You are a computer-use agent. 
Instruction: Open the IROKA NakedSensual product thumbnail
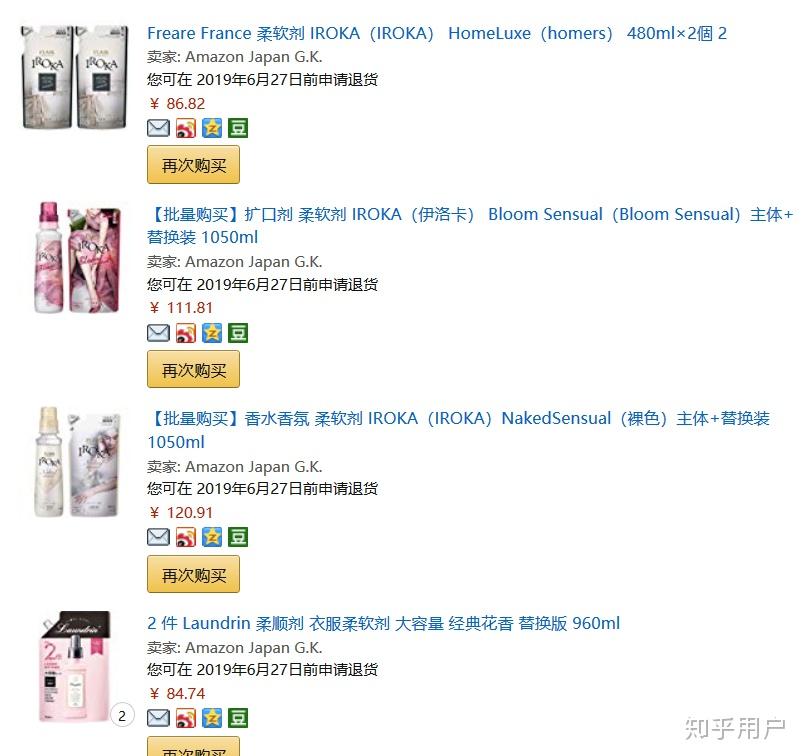77,462
